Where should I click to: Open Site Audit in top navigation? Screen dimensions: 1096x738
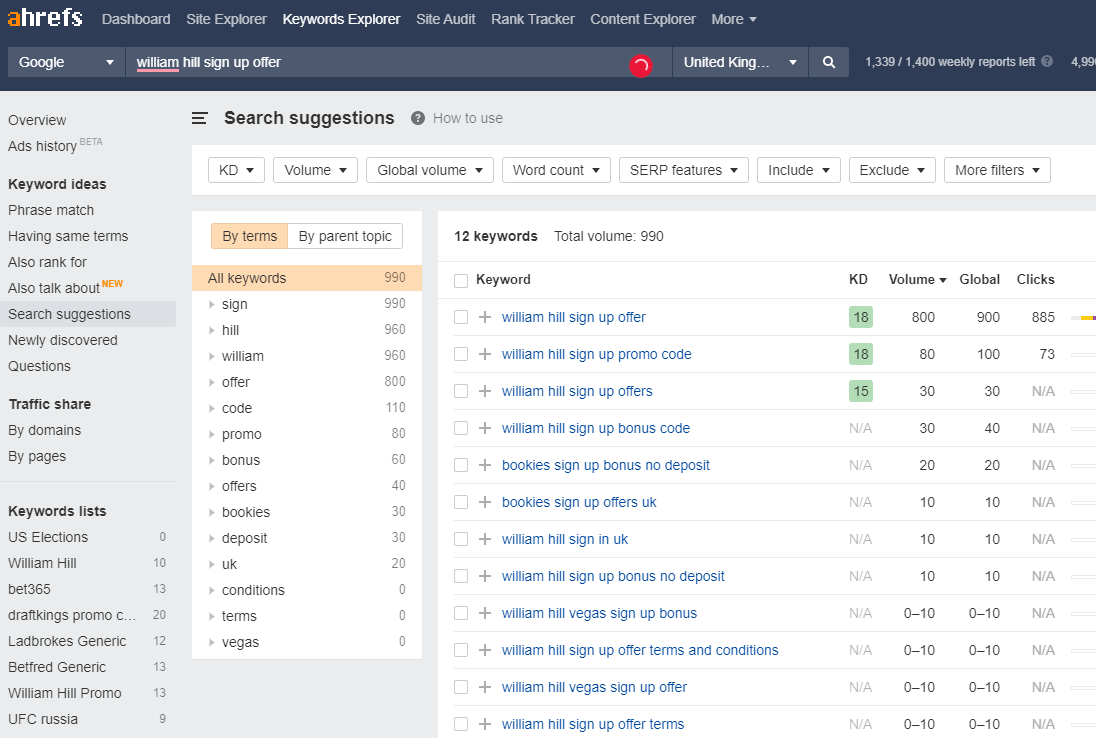click(x=445, y=19)
